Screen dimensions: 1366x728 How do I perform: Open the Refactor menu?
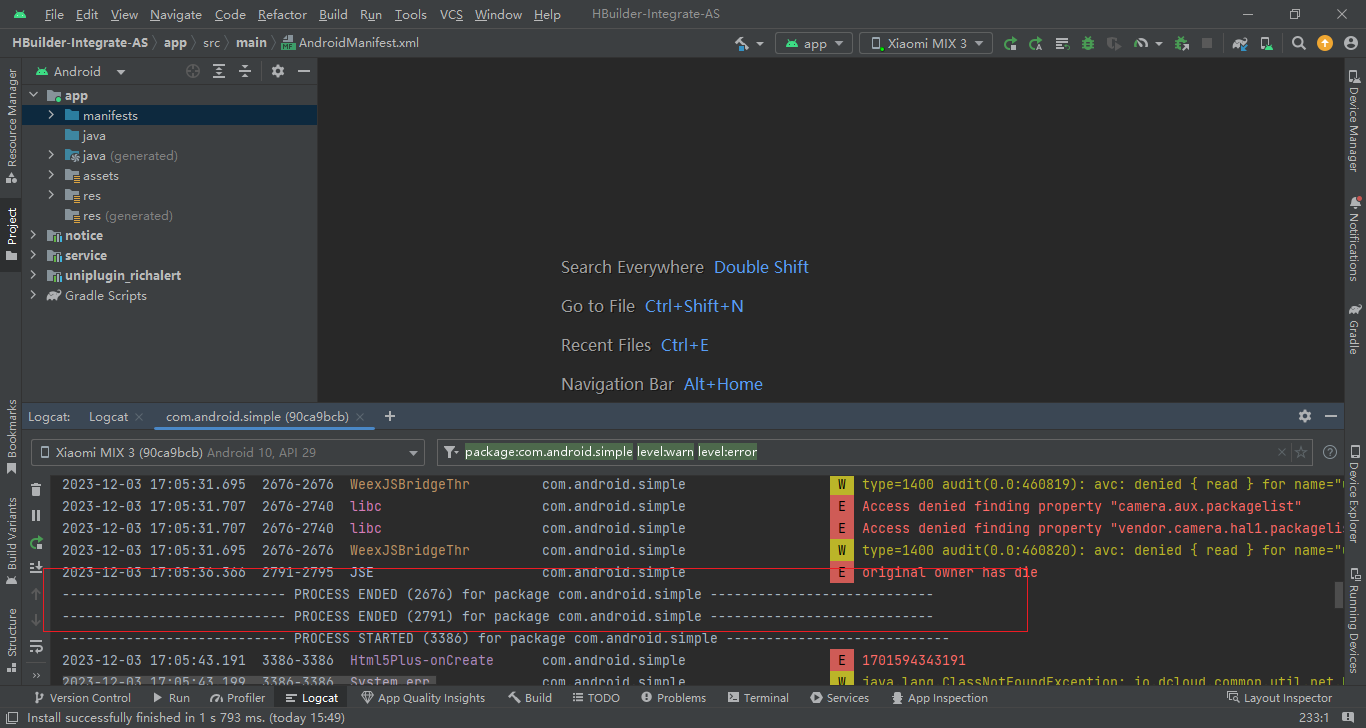[282, 15]
